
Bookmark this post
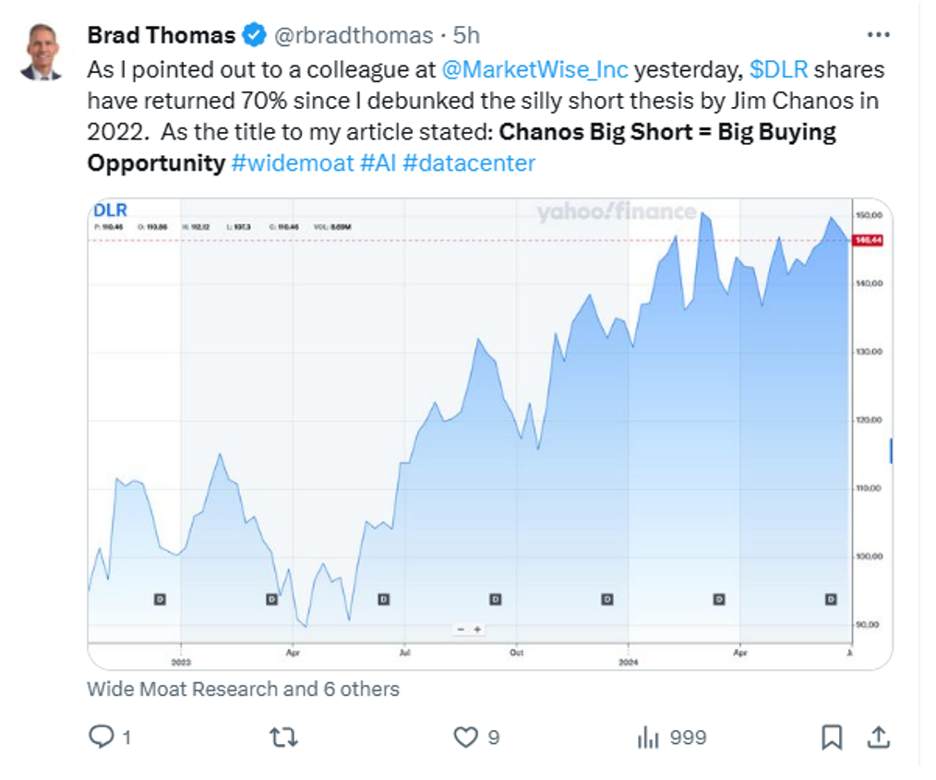(x=832, y=737)
